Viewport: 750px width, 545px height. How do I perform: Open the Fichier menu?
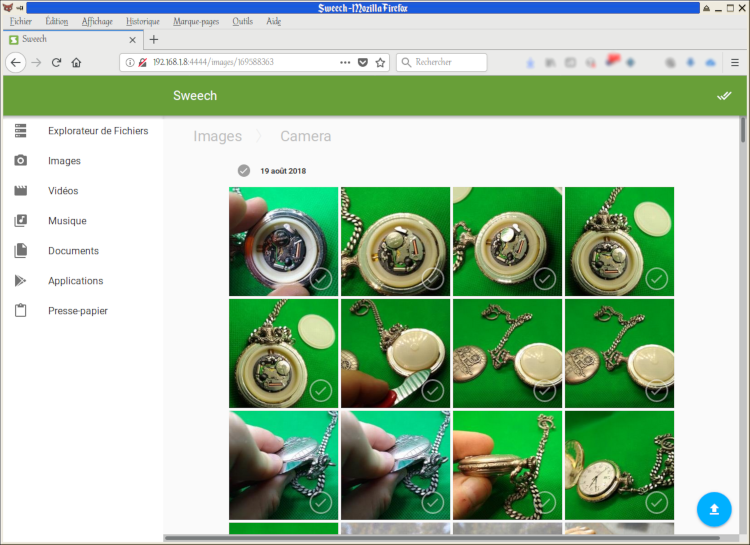tap(21, 21)
